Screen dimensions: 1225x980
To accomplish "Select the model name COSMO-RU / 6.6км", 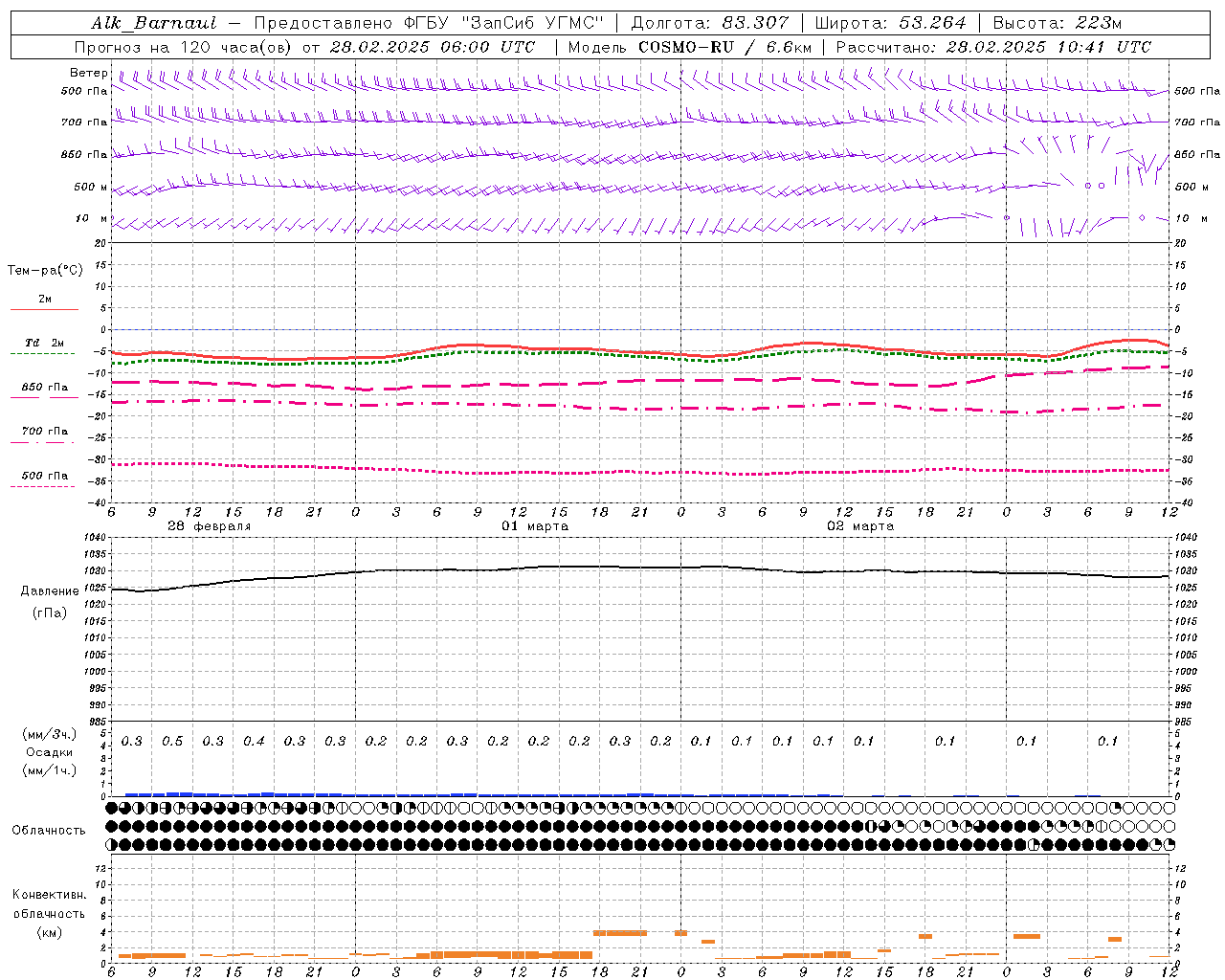I will click(x=724, y=47).
